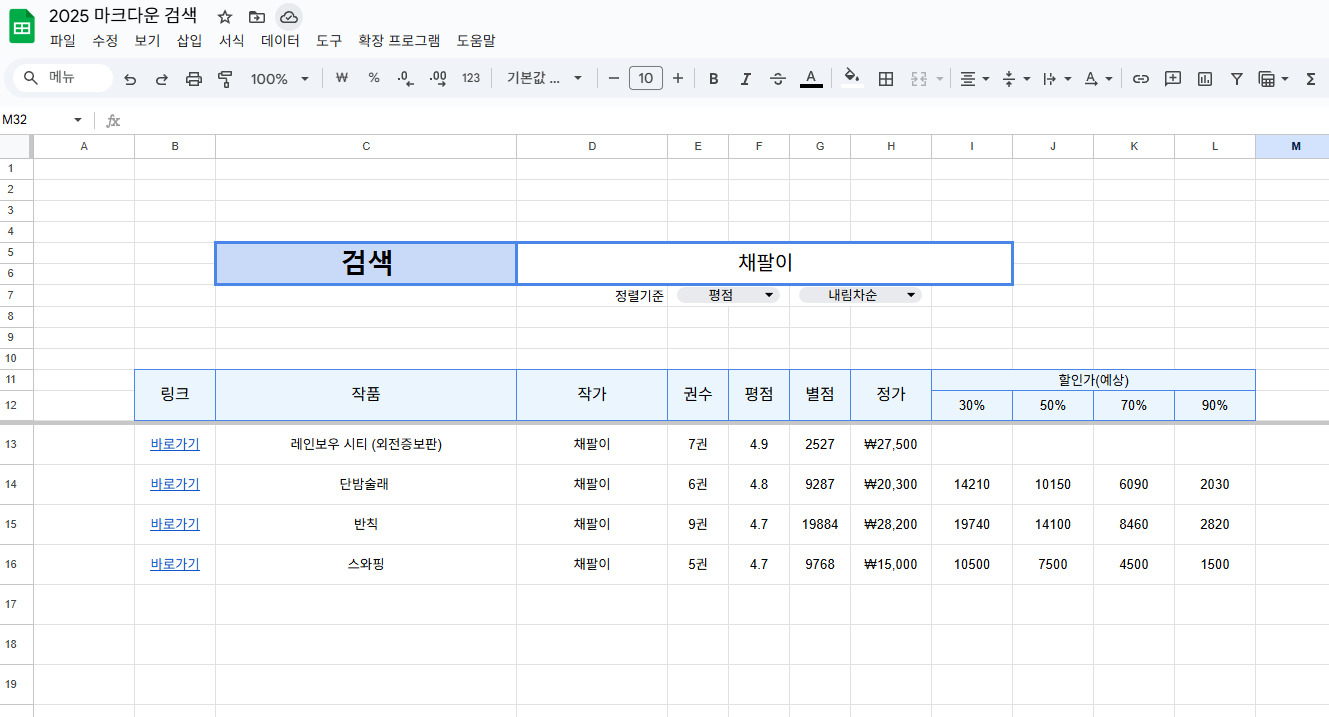Insert a chart using toolbar icon

coord(1205,79)
